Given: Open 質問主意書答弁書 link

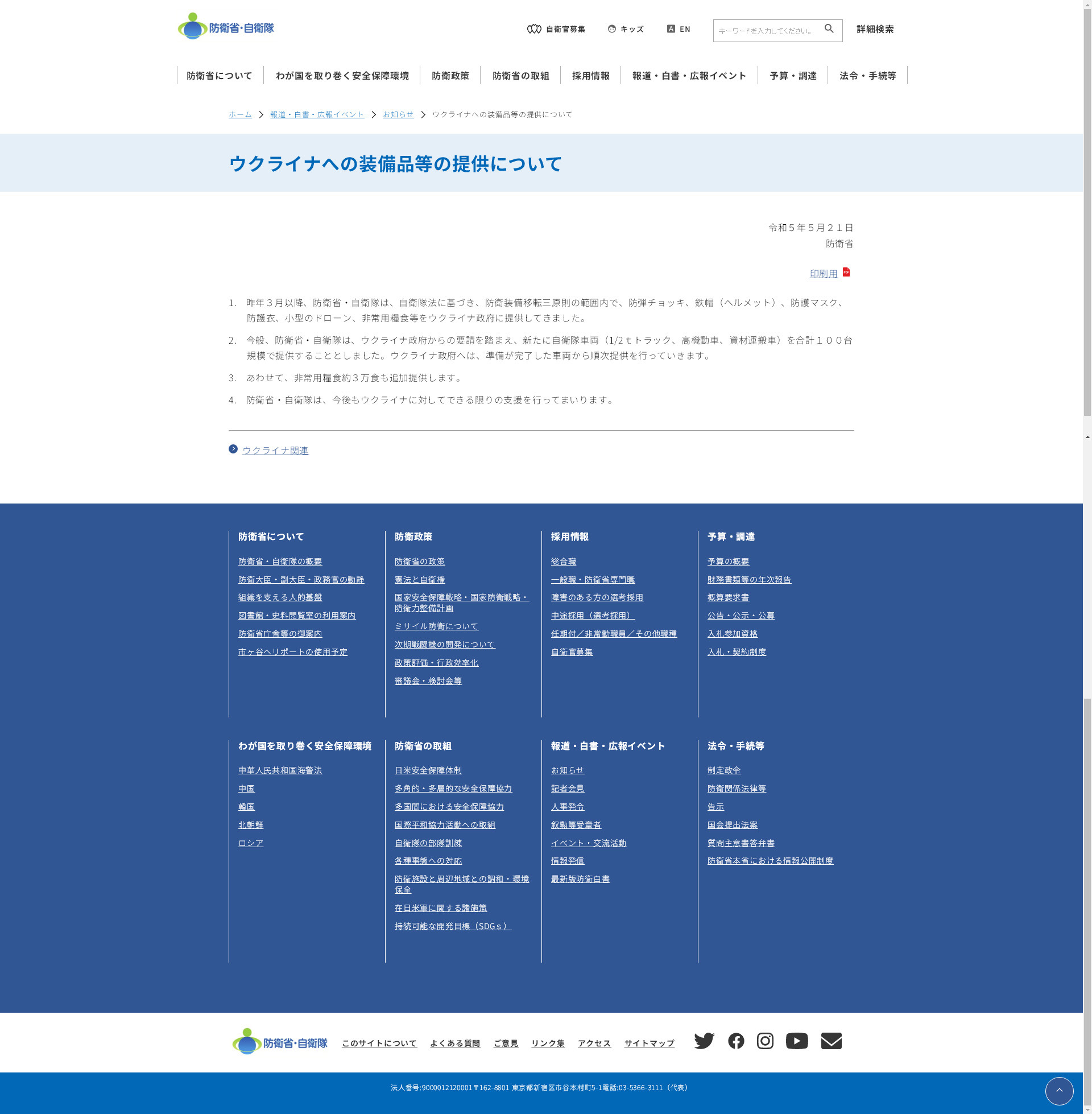Looking at the screenshot, I should (x=741, y=843).
